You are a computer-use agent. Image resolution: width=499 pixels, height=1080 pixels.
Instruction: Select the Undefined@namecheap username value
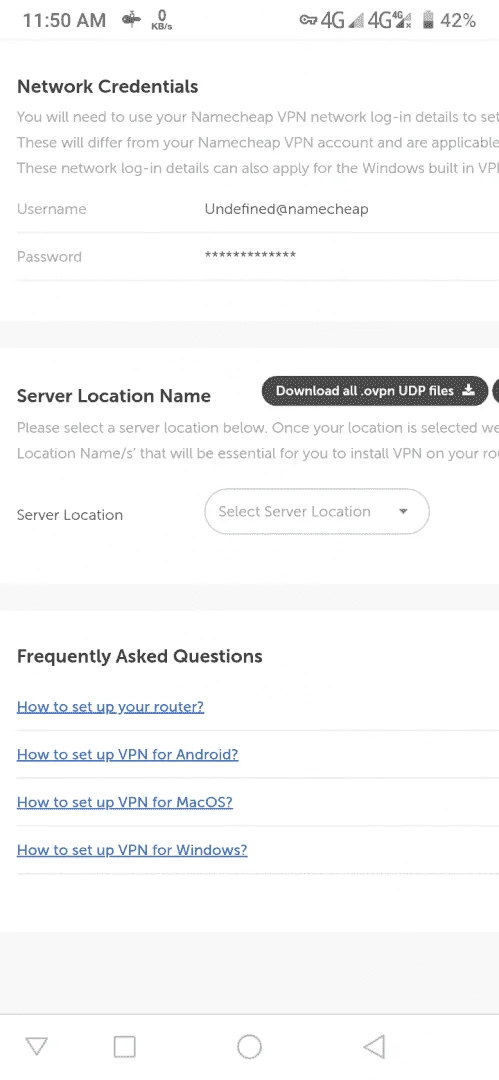point(286,209)
